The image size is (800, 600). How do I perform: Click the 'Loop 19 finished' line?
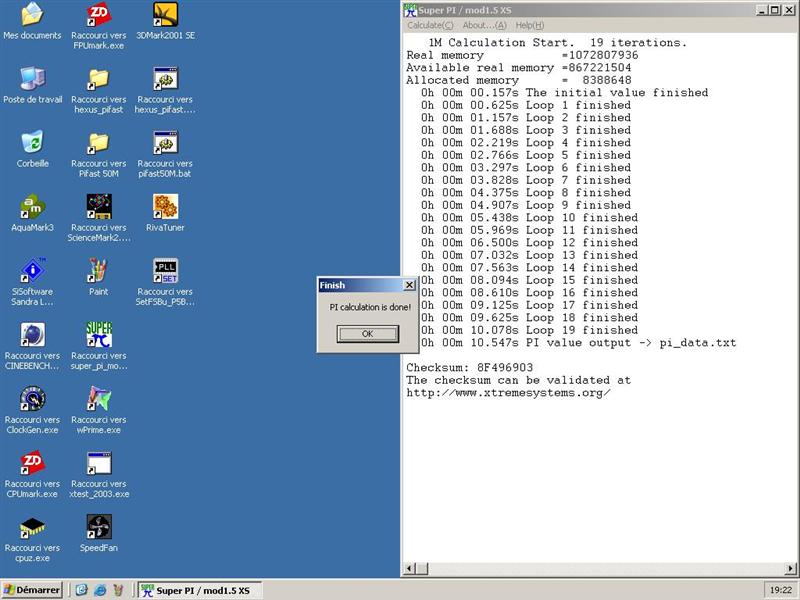pyautogui.click(x=529, y=330)
